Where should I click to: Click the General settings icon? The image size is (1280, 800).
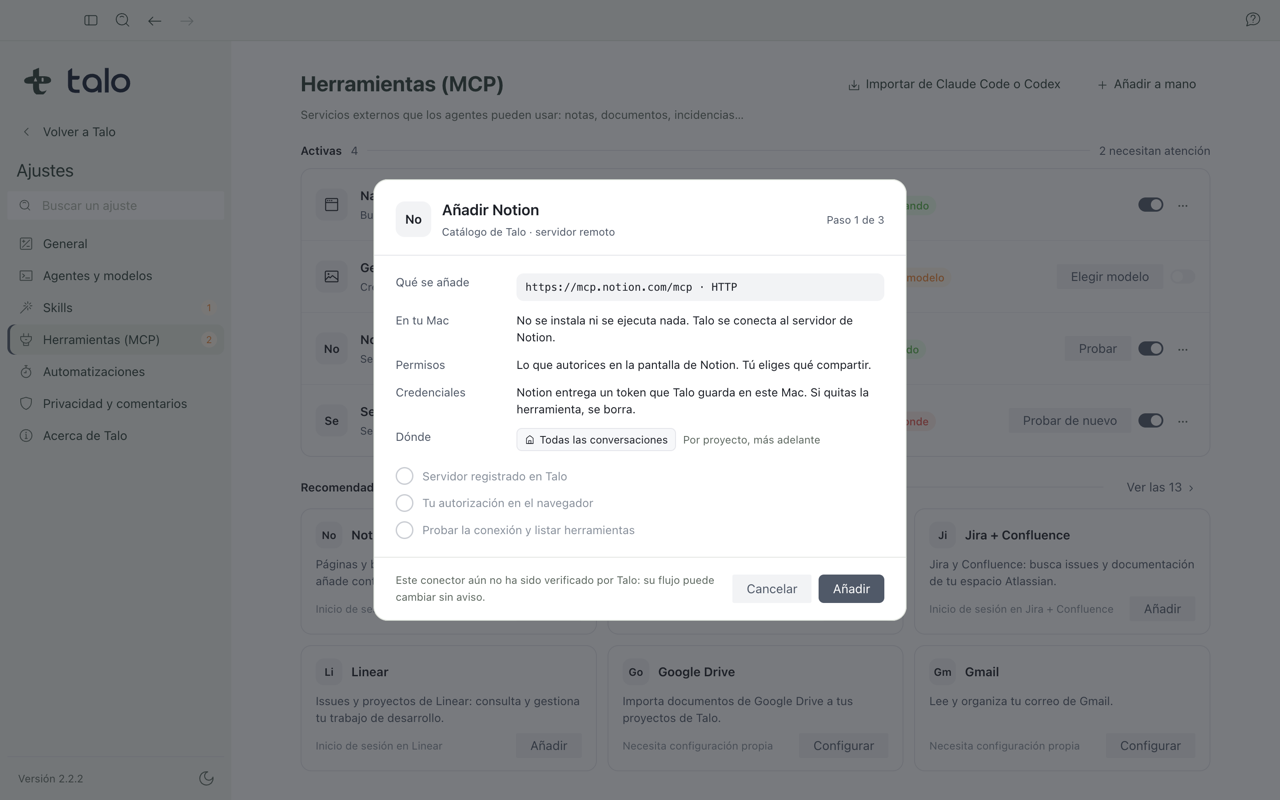[26, 243]
